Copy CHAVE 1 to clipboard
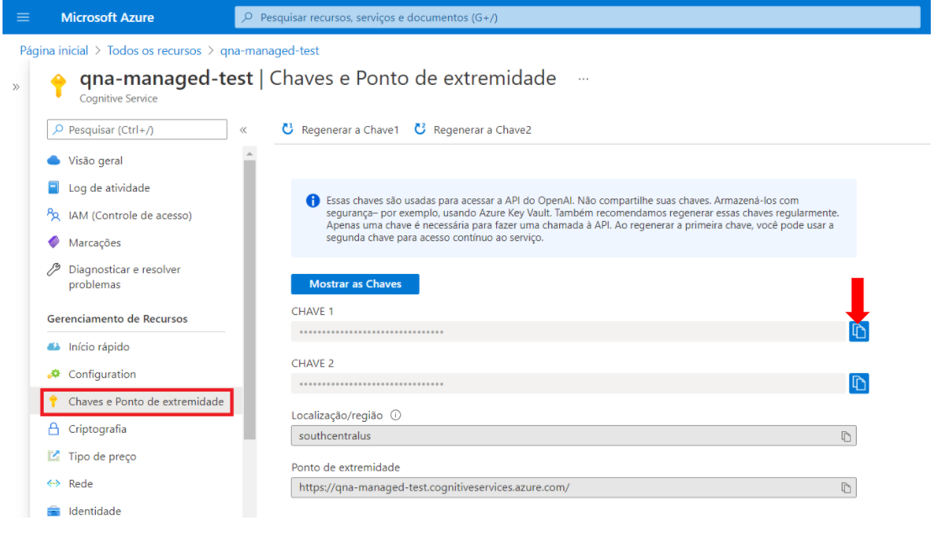940x542 pixels. click(x=858, y=332)
